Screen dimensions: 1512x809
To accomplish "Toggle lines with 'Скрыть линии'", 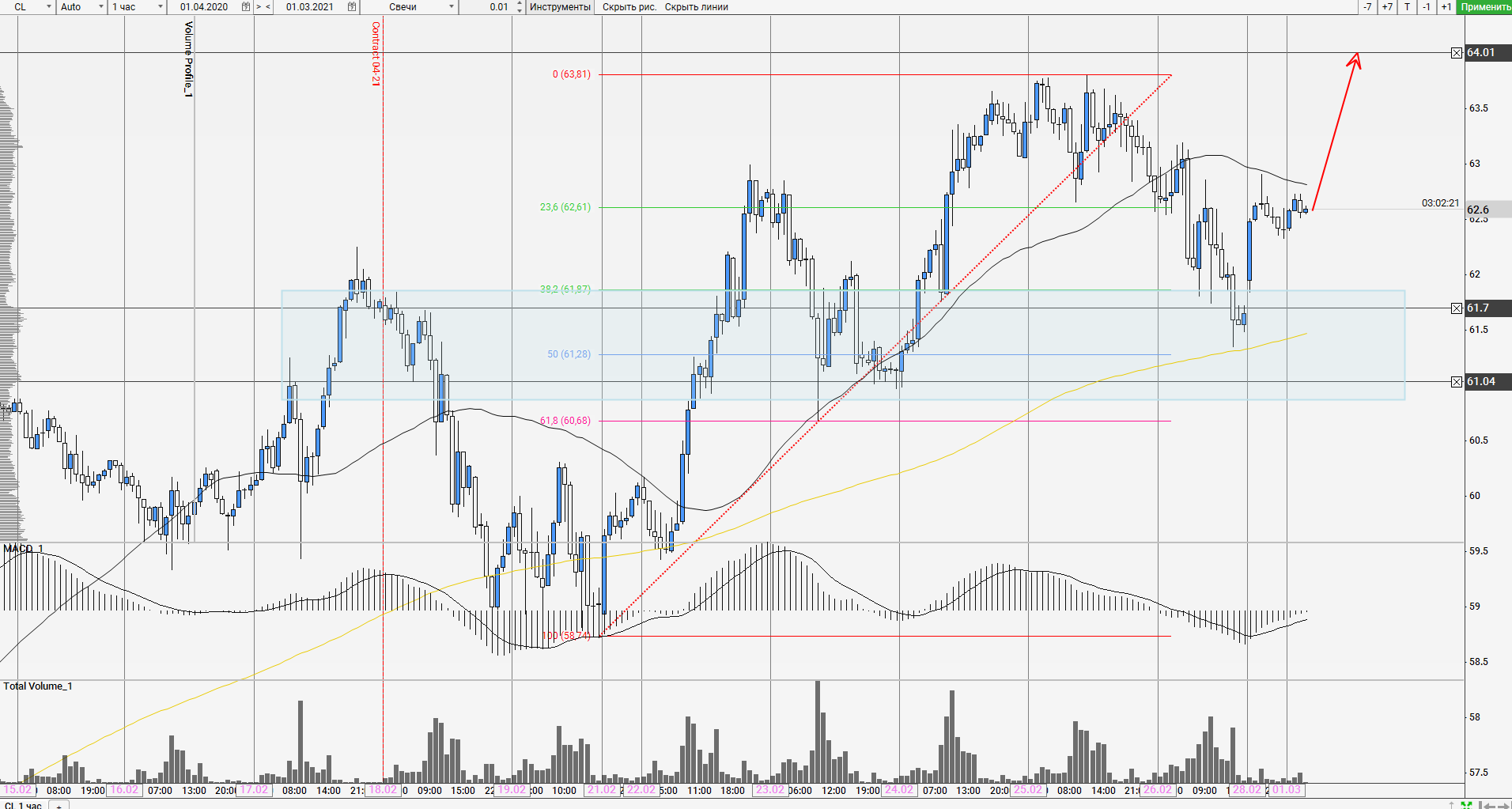I will pyautogui.click(x=696, y=7).
